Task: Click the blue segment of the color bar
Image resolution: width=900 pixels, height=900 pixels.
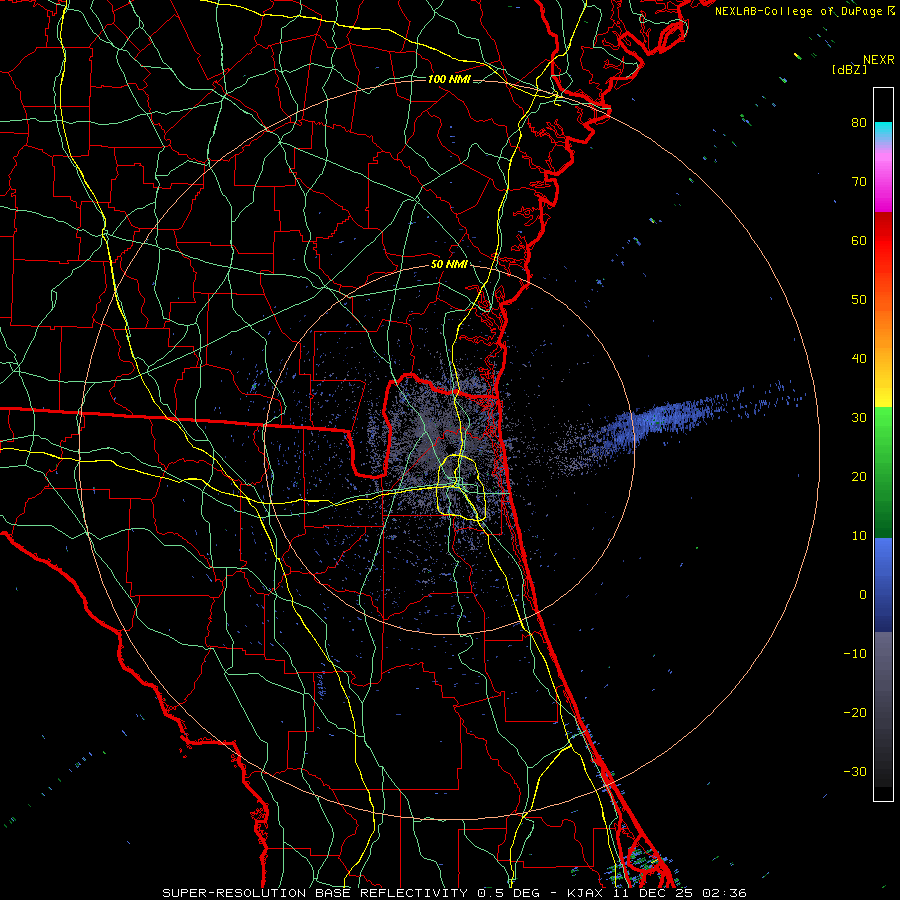Action: [x=883, y=585]
